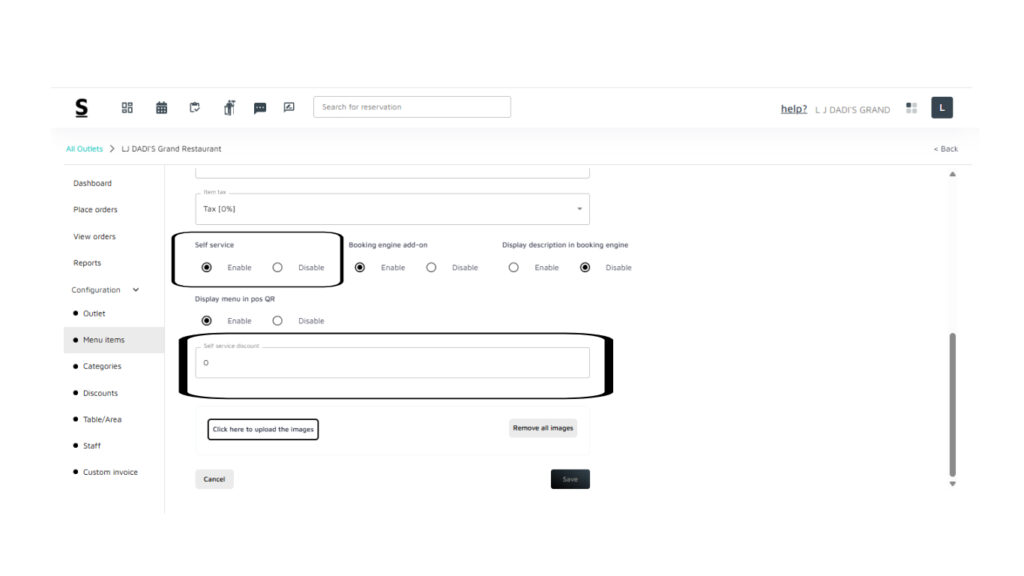The image size is (1024, 576).
Task: Click the S logo home icon
Action: [81, 107]
